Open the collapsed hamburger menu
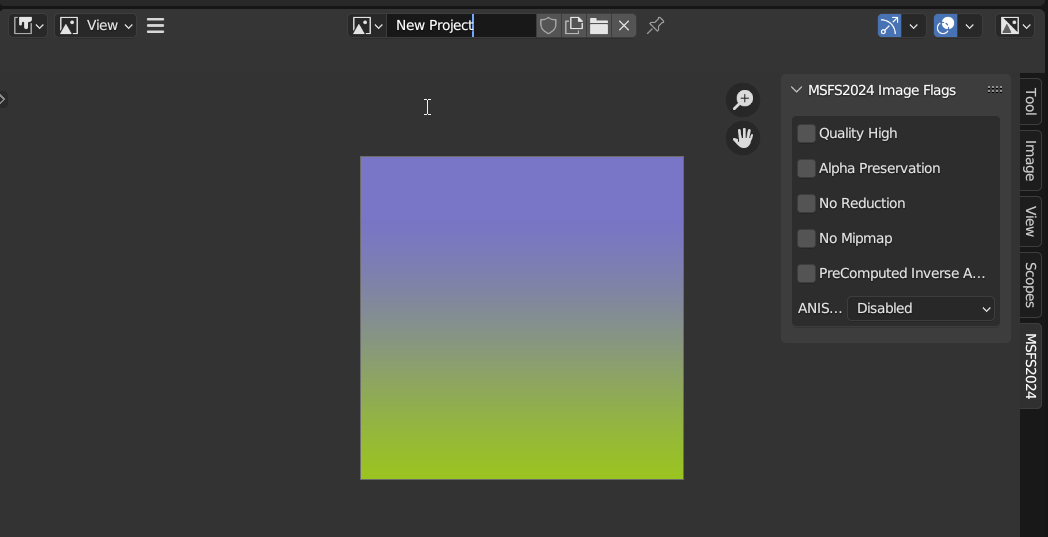 [156, 25]
